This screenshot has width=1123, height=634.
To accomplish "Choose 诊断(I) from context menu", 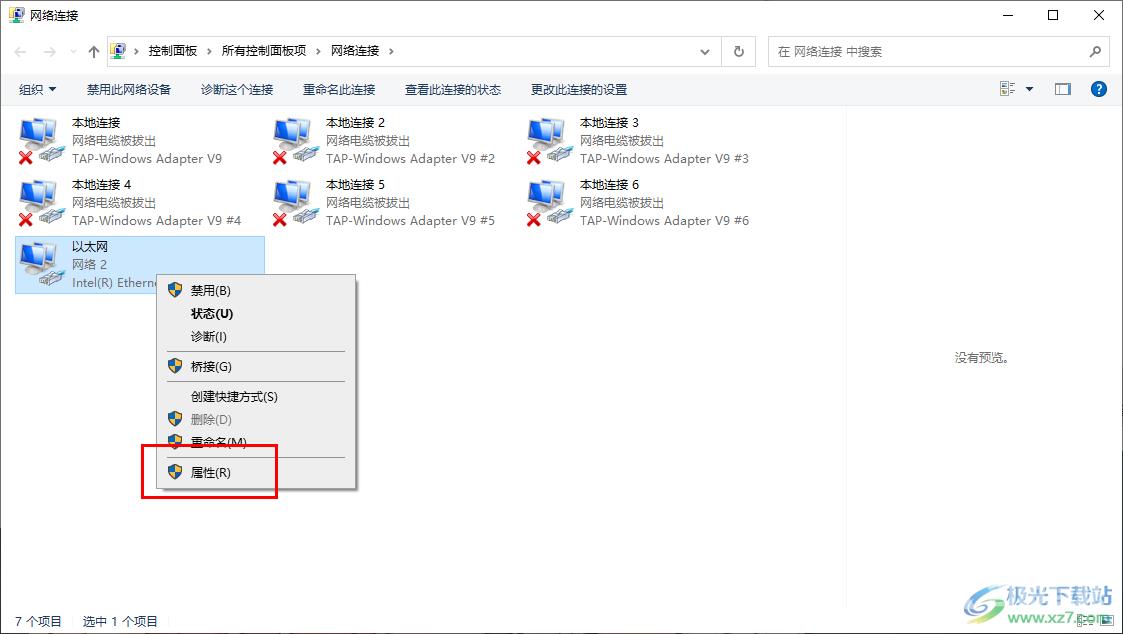I will 256,336.
